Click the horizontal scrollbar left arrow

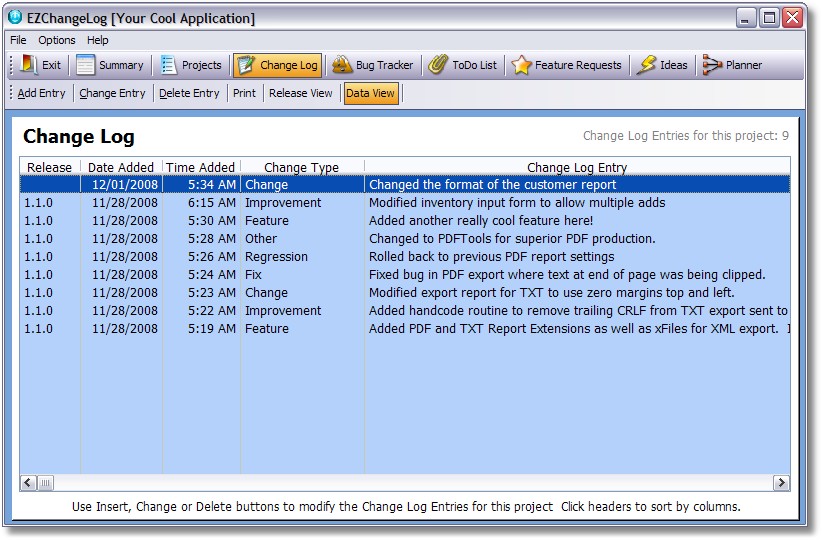(x=28, y=483)
